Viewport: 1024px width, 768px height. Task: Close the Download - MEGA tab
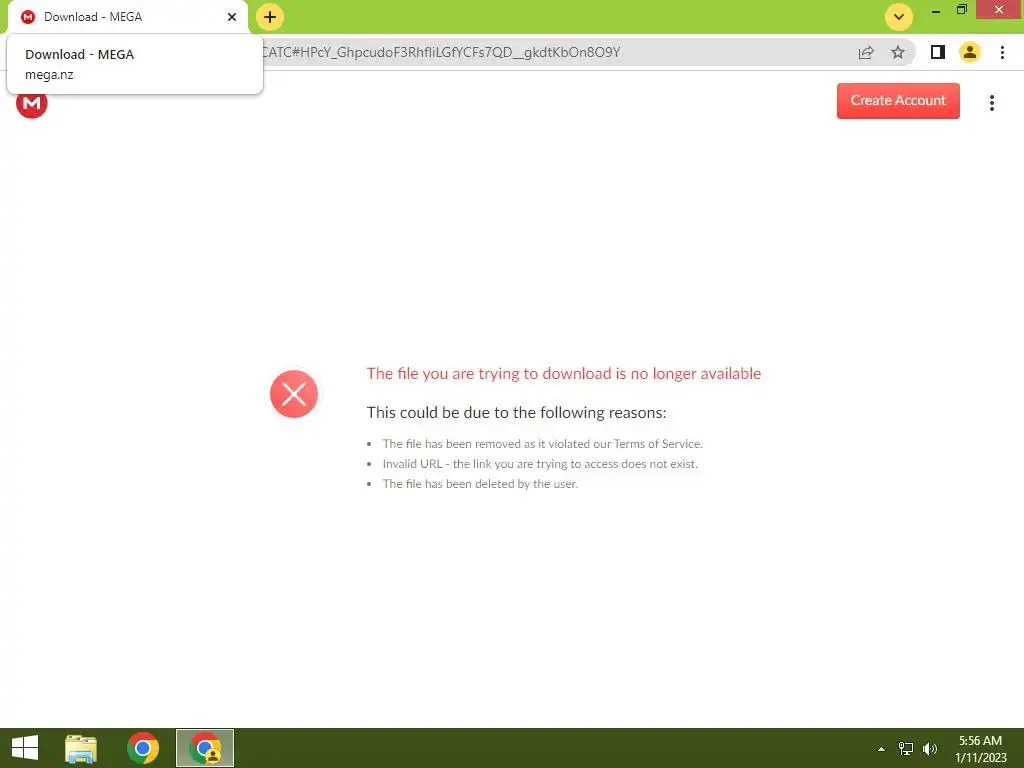232,17
